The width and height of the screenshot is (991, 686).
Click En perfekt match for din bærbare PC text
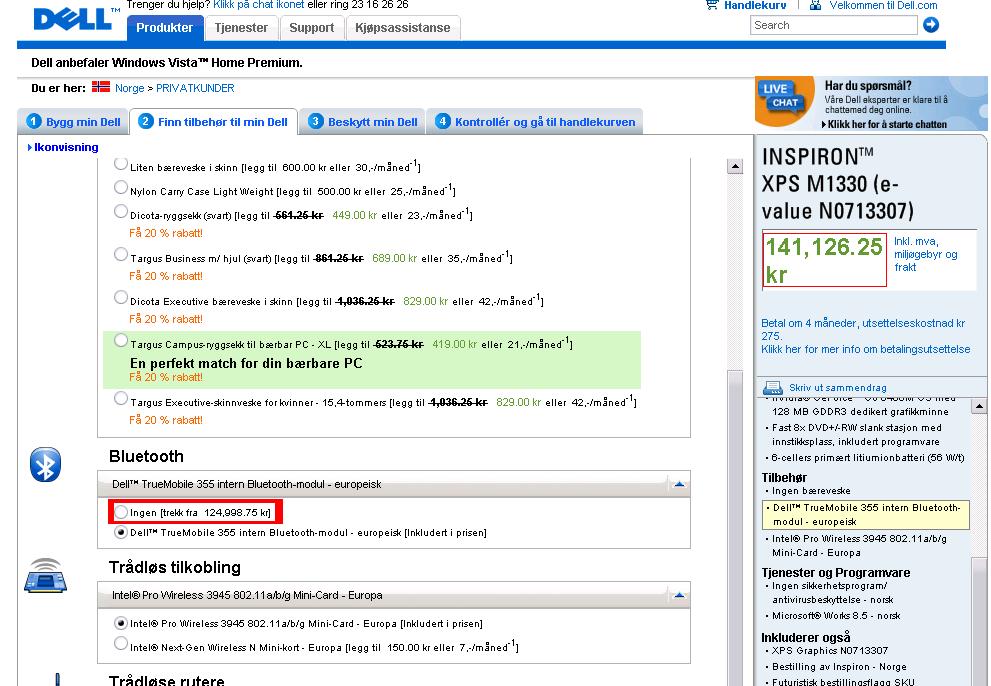click(x=246, y=363)
